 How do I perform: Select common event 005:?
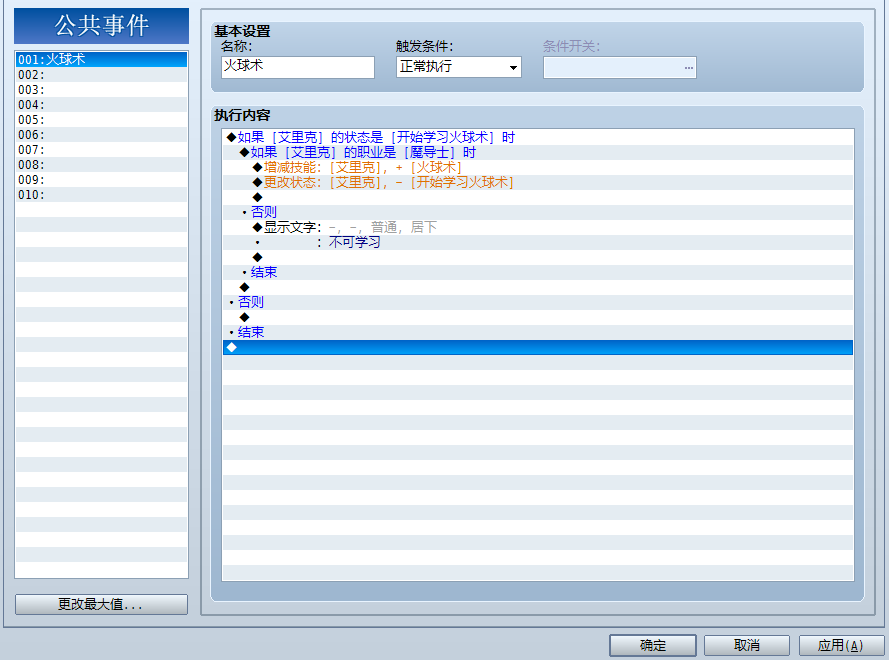[x=101, y=120]
